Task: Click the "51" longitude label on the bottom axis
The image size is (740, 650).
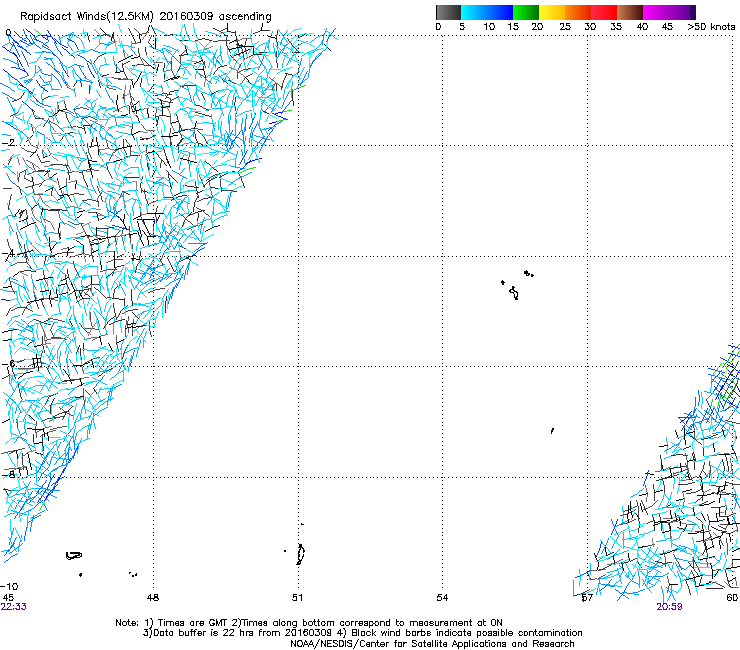Action: (x=297, y=598)
